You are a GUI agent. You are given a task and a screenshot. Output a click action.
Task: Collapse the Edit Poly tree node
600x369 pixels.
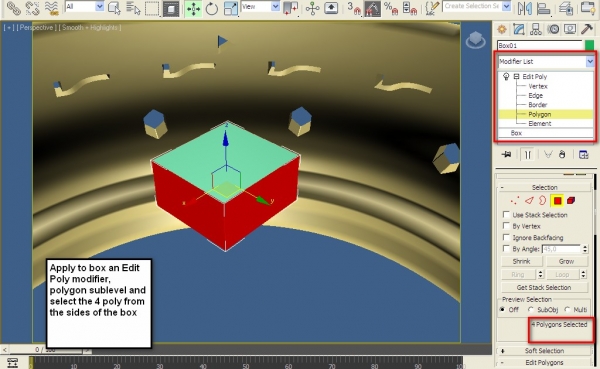(x=516, y=77)
